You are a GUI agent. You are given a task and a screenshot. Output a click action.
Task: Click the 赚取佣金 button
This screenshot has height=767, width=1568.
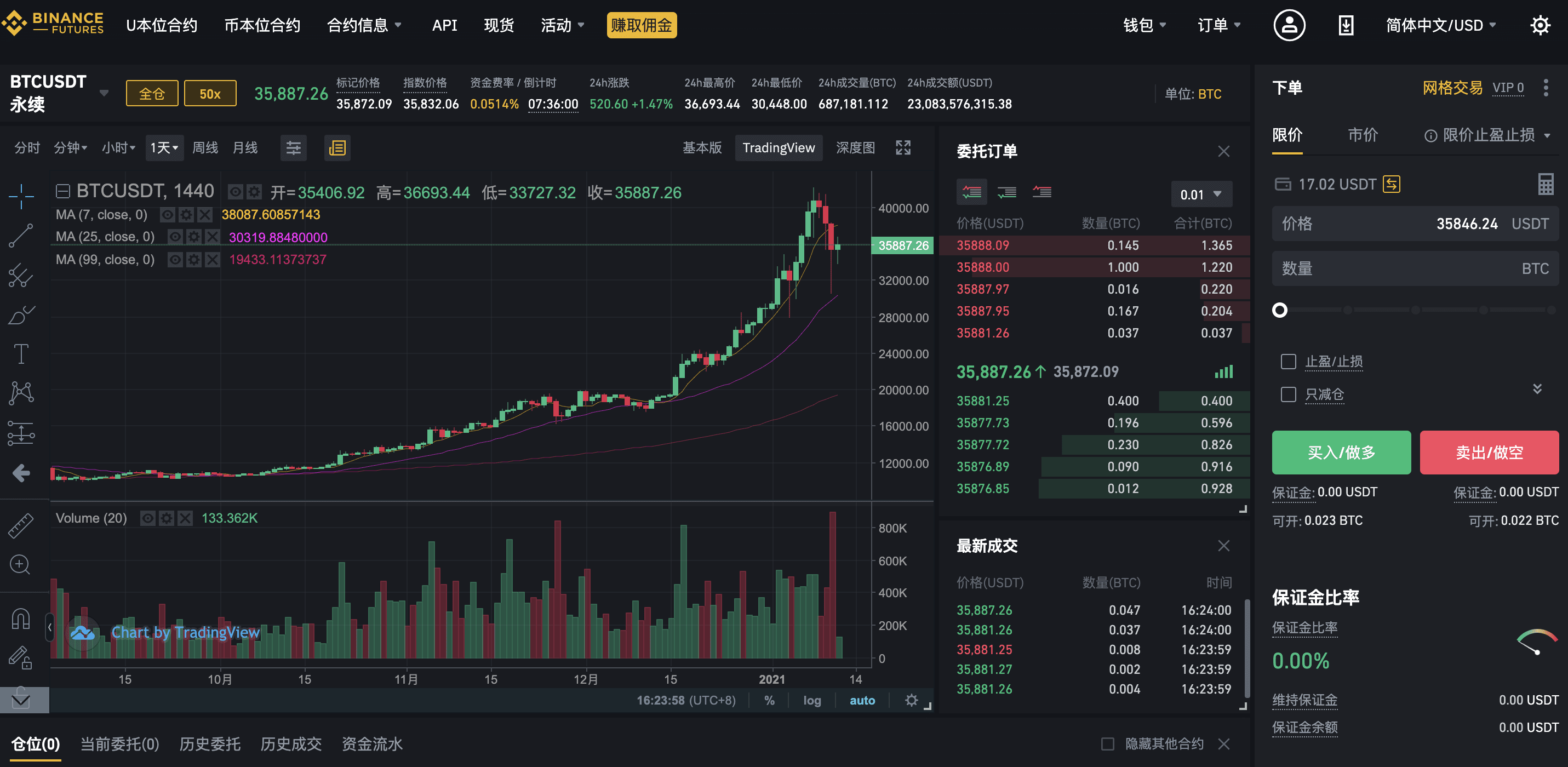pyautogui.click(x=641, y=25)
